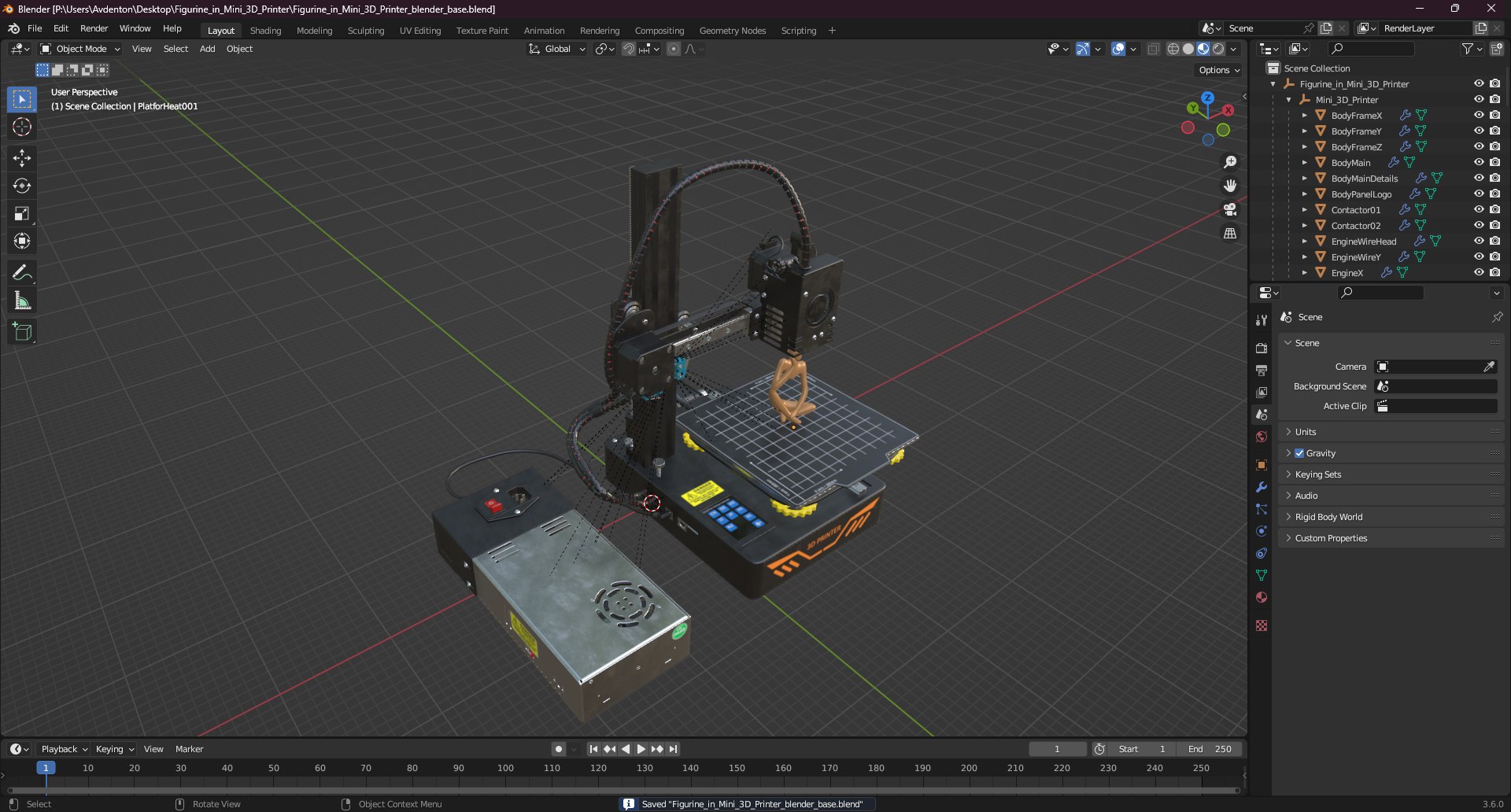Activate the Move tool
The height and width of the screenshot is (812, 1511).
22,158
